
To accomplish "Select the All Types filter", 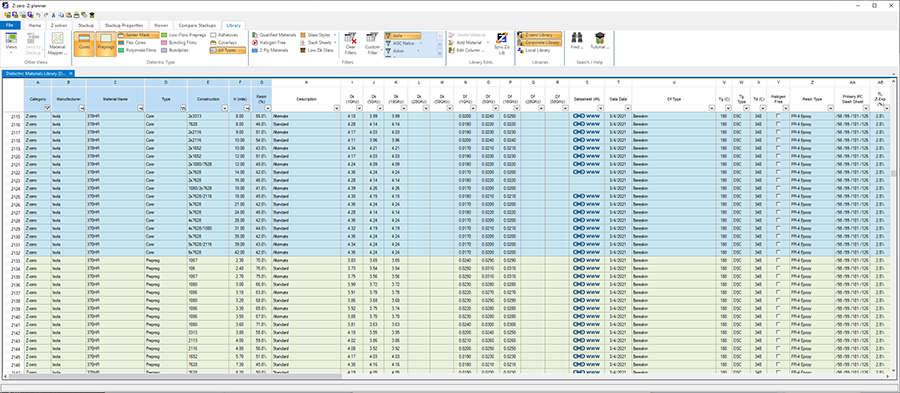I will [227, 50].
